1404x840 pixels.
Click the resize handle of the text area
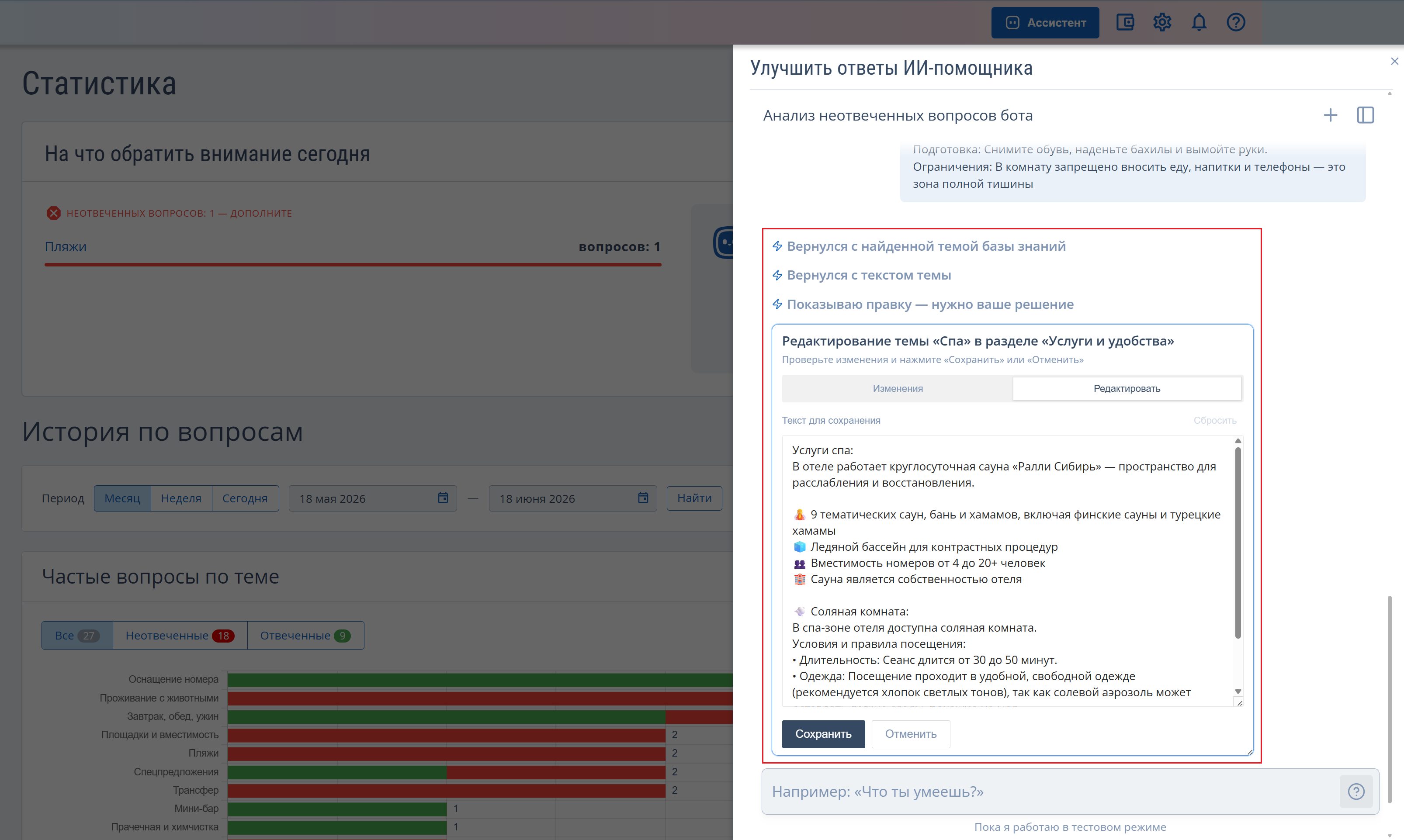pyautogui.click(x=1239, y=702)
